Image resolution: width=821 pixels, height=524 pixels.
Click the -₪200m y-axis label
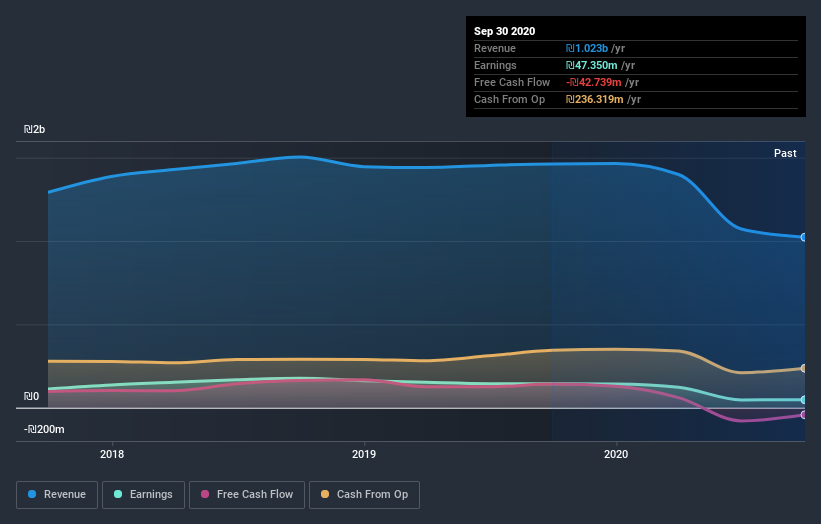[44, 429]
